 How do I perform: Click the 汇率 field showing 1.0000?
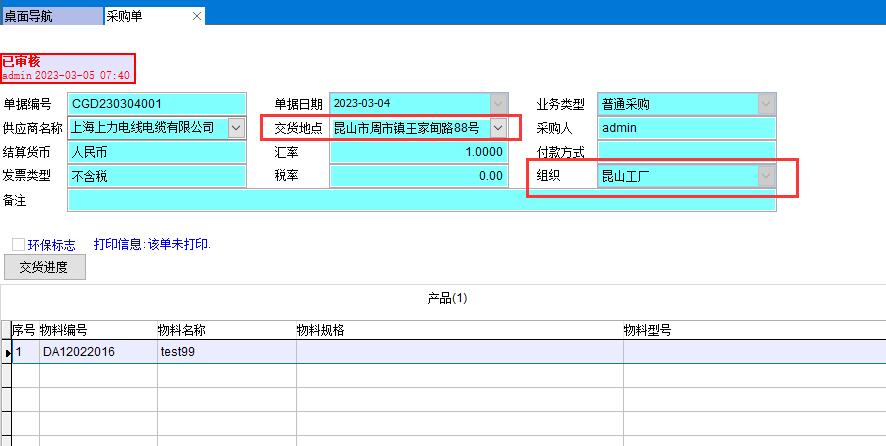418,152
